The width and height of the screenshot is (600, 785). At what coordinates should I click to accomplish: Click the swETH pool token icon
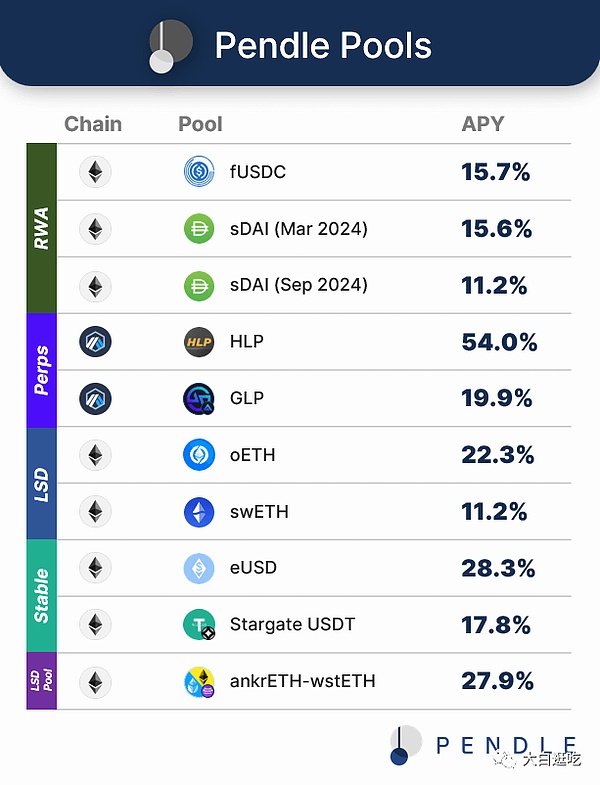pyautogui.click(x=200, y=512)
